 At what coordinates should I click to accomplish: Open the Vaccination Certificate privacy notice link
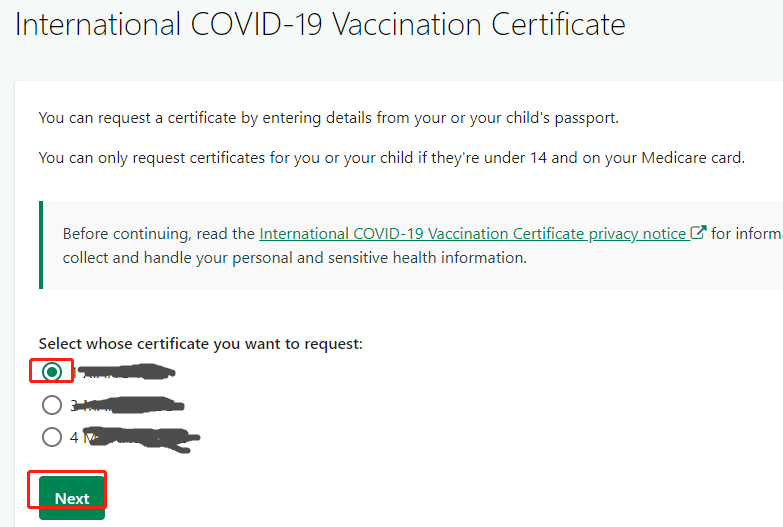click(x=474, y=233)
